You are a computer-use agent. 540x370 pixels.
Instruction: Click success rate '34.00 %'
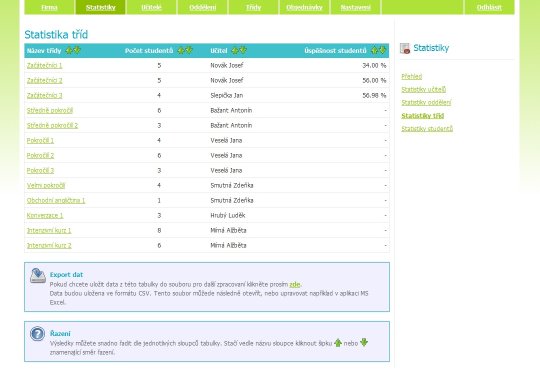[x=374, y=65]
